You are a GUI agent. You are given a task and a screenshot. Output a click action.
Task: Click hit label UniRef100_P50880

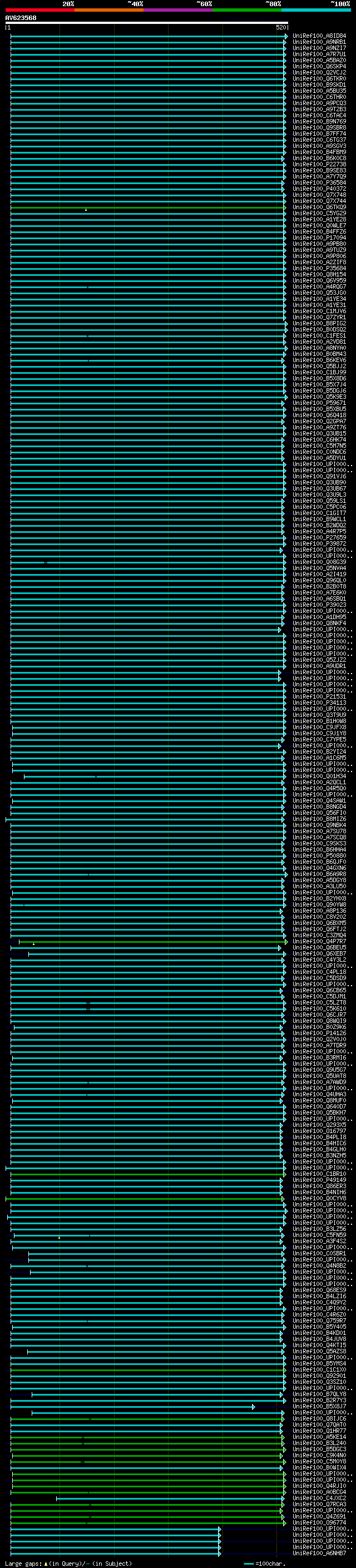coord(319,856)
